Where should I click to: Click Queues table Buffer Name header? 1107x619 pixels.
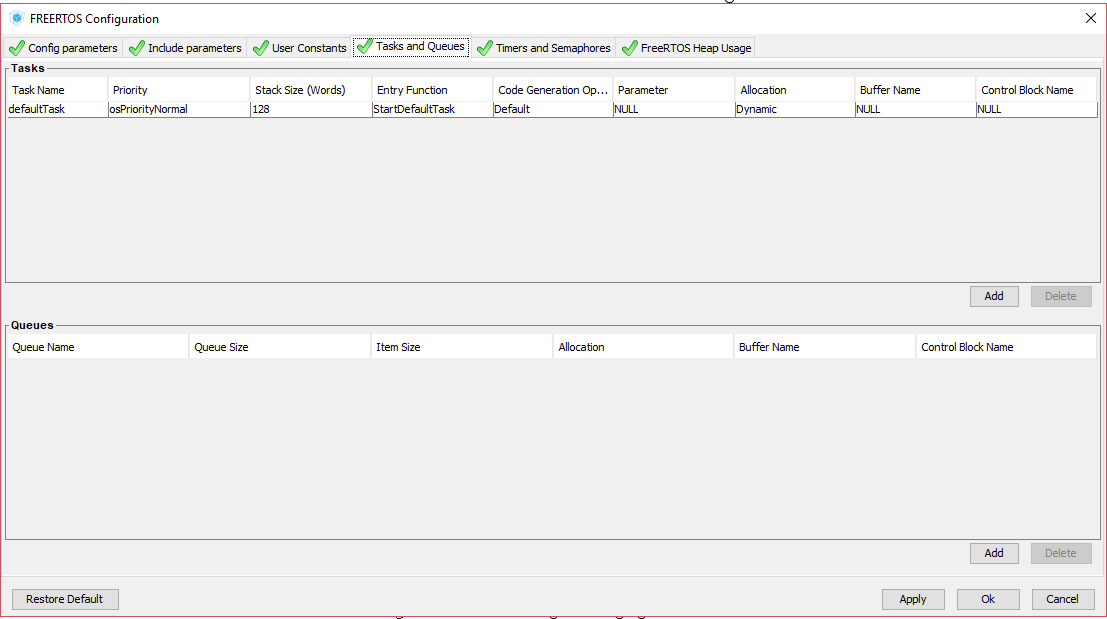point(825,347)
